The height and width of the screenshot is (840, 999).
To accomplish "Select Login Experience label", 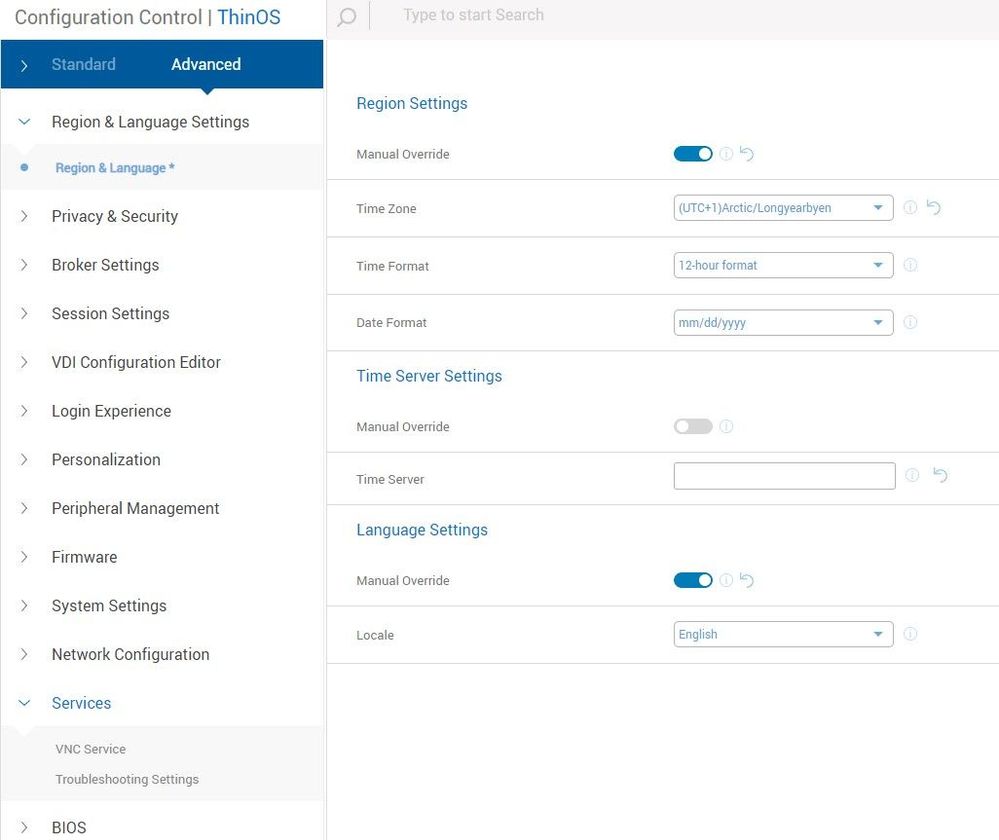I will click(111, 411).
